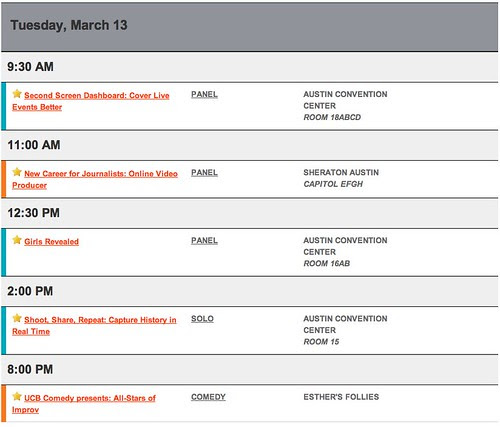Image resolution: width=500 pixels, height=427 pixels.
Task: Open the Girls Revealed session link
Action: pos(51,242)
